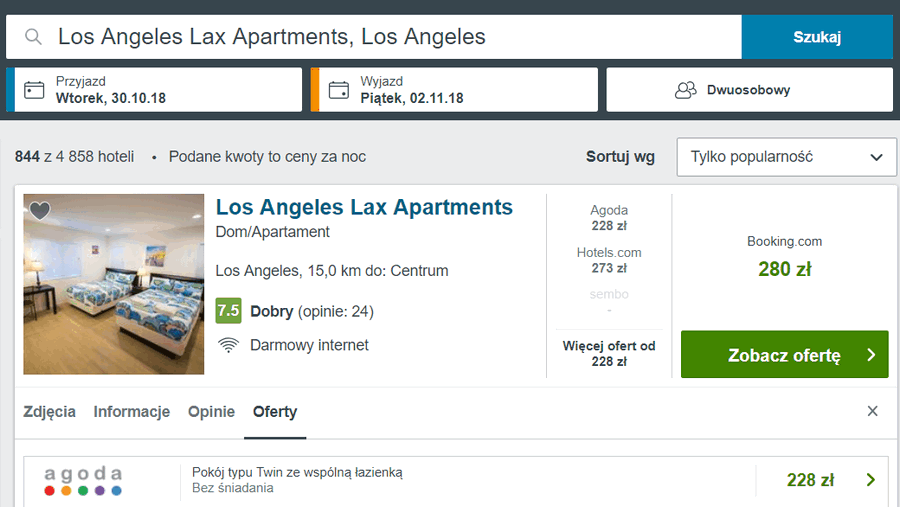Click the Wi-Fi Darmowy internet icon
Screen dimensions: 900x507
pyautogui.click(x=228, y=345)
